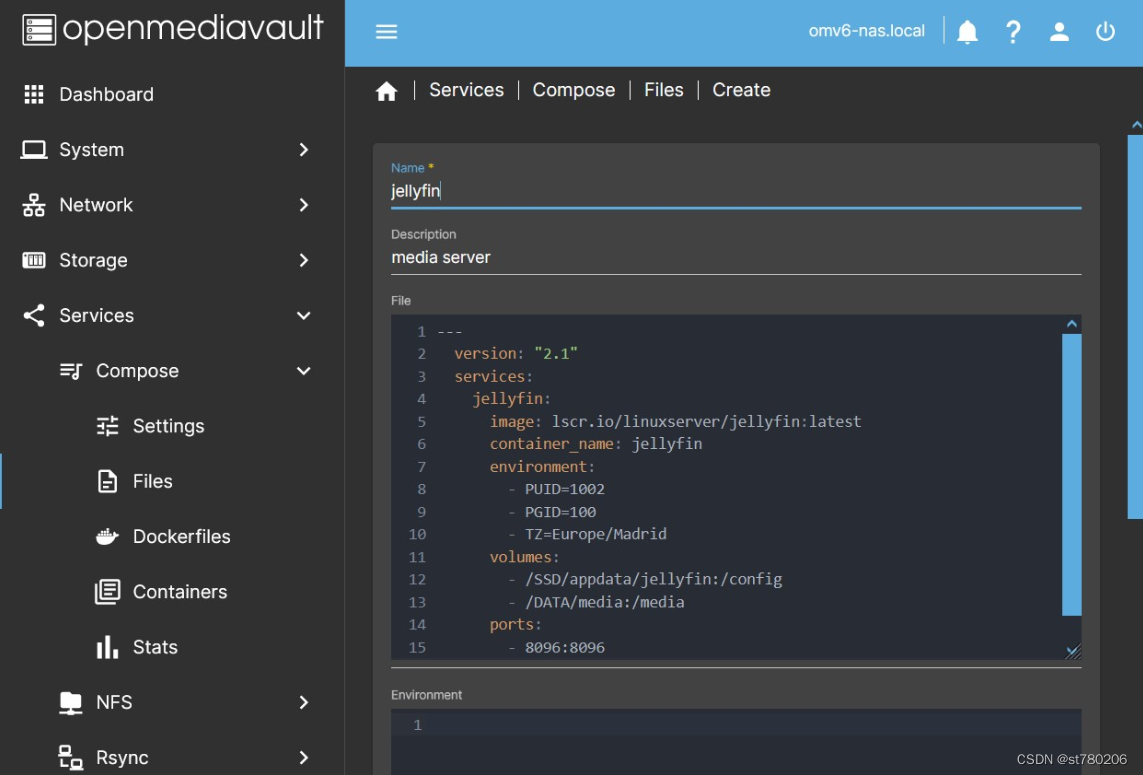Screen dimensions: 1143x775
Task: Click Services breadcrumb link
Action: coord(467,90)
